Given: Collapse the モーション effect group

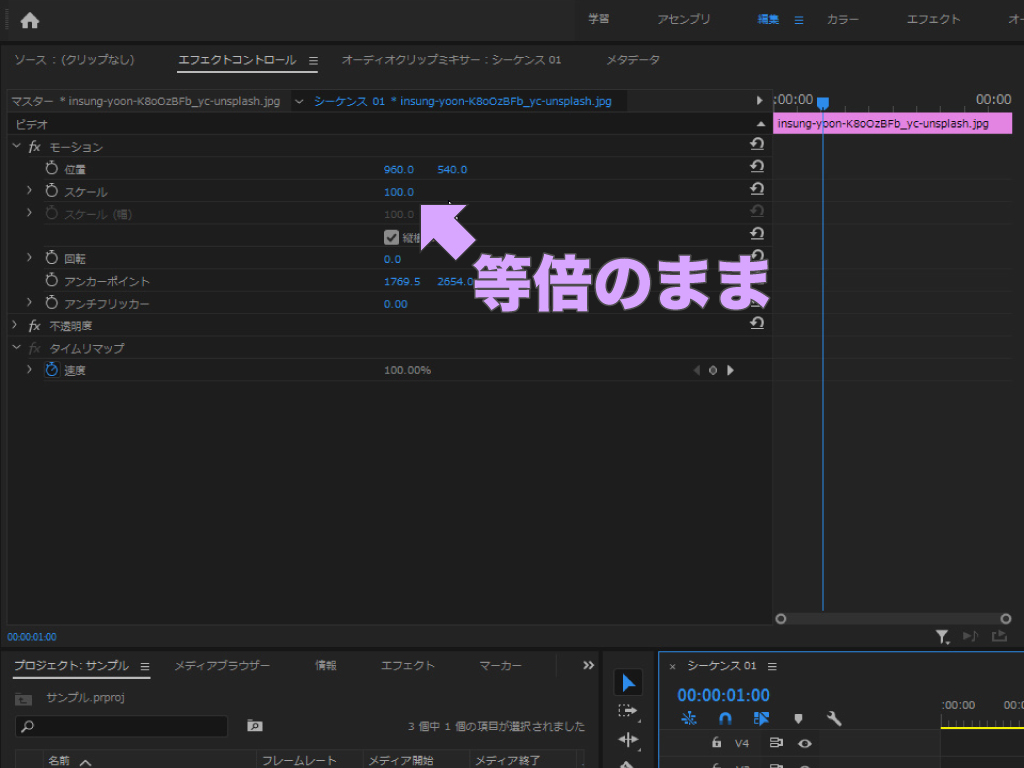Looking at the screenshot, I should click(x=15, y=146).
